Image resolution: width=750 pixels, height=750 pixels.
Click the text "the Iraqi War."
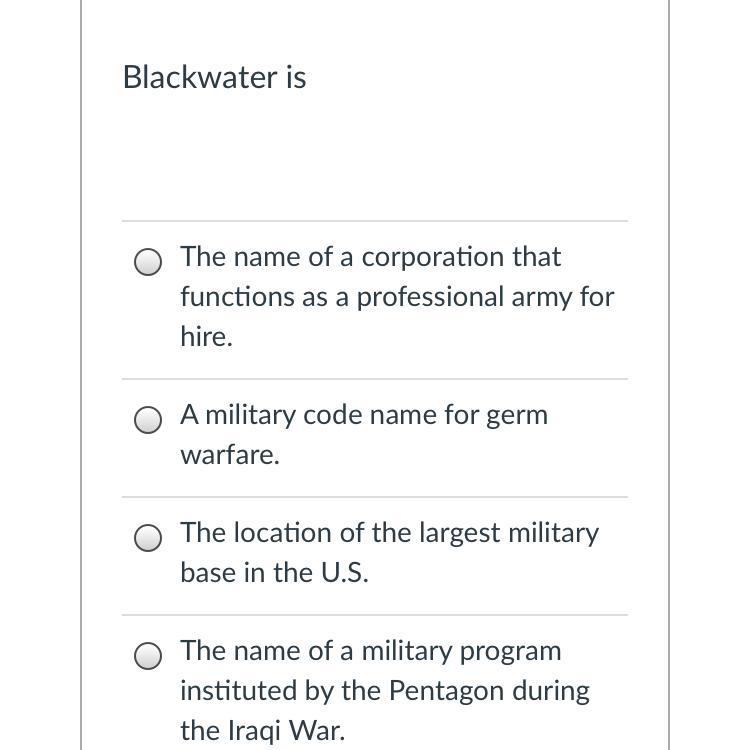pos(262,731)
